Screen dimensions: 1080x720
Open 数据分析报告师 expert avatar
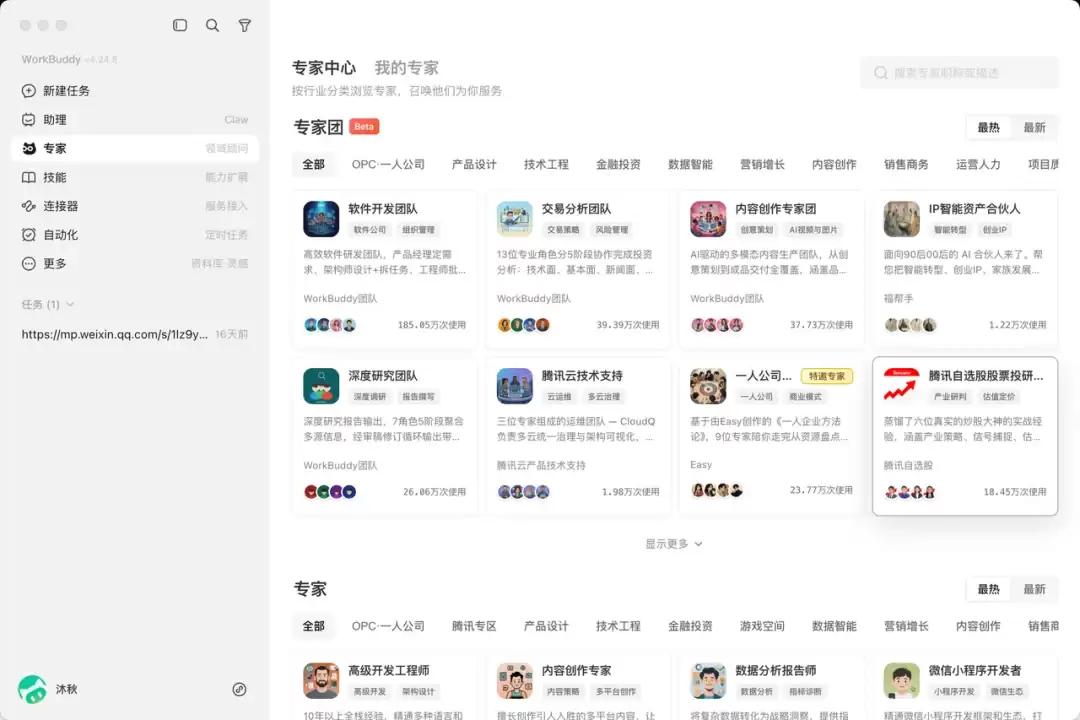pos(708,681)
